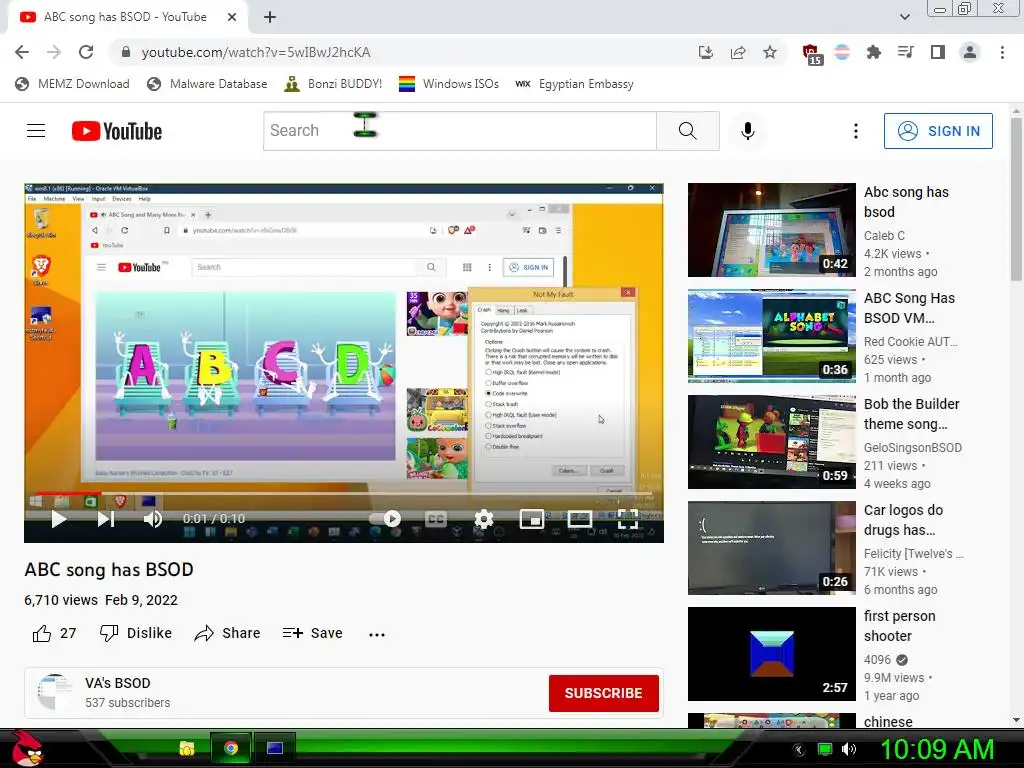Toggle closed captions CC button
1024x768 pixels.
[436, 519]
